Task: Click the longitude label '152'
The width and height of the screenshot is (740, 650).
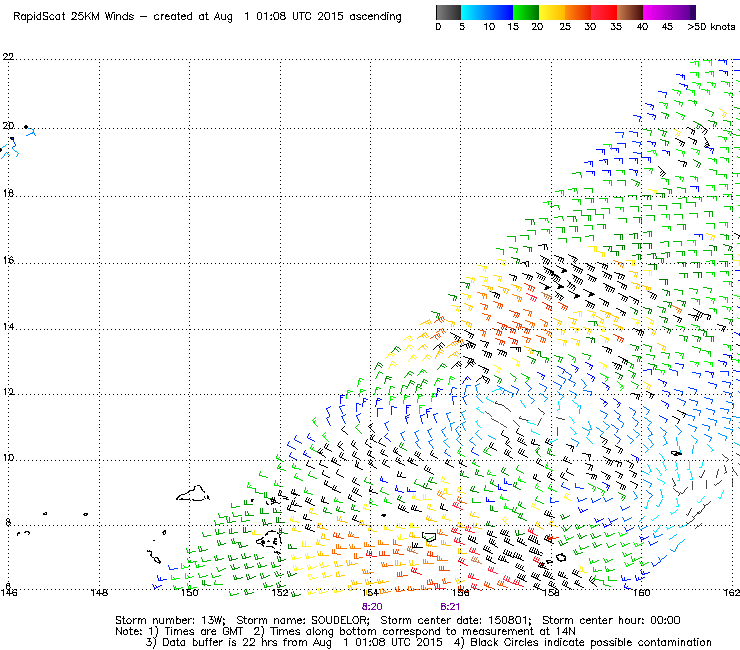Action: pos(280,592)
